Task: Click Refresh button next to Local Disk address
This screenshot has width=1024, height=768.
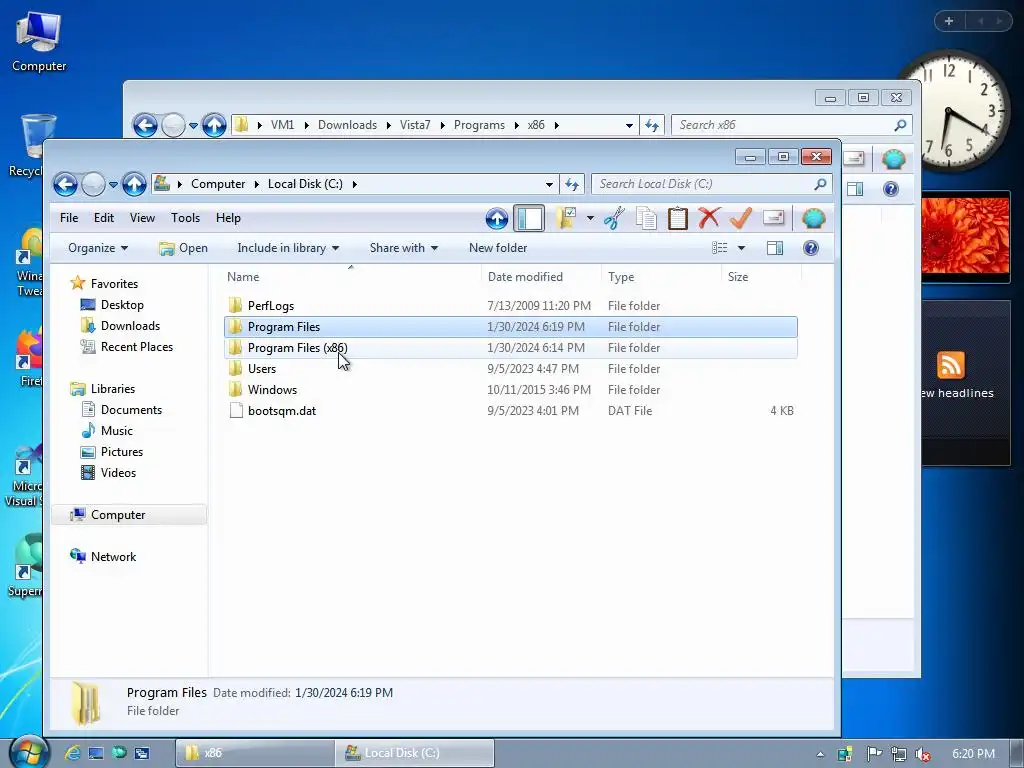Action: pos(572,185)
